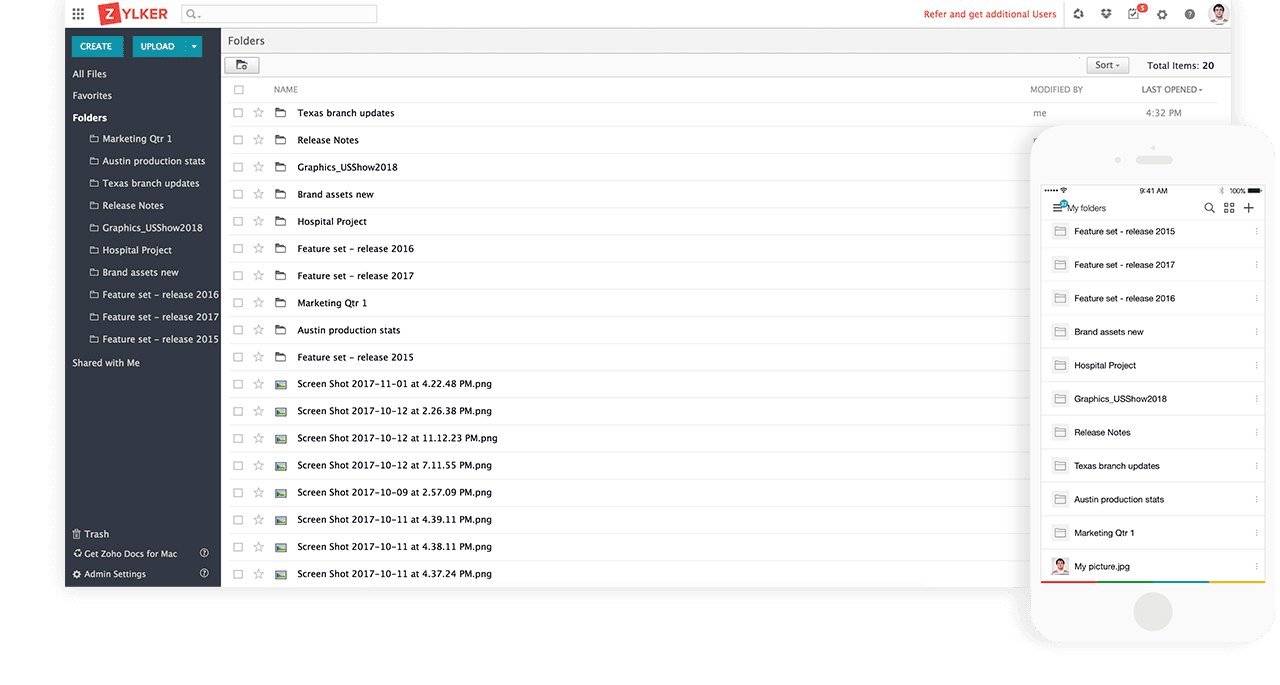This screenshot has width=1280, height=685.
Task: Star the Marketing Qtr 1 row
Action: [x=259, y=302]
